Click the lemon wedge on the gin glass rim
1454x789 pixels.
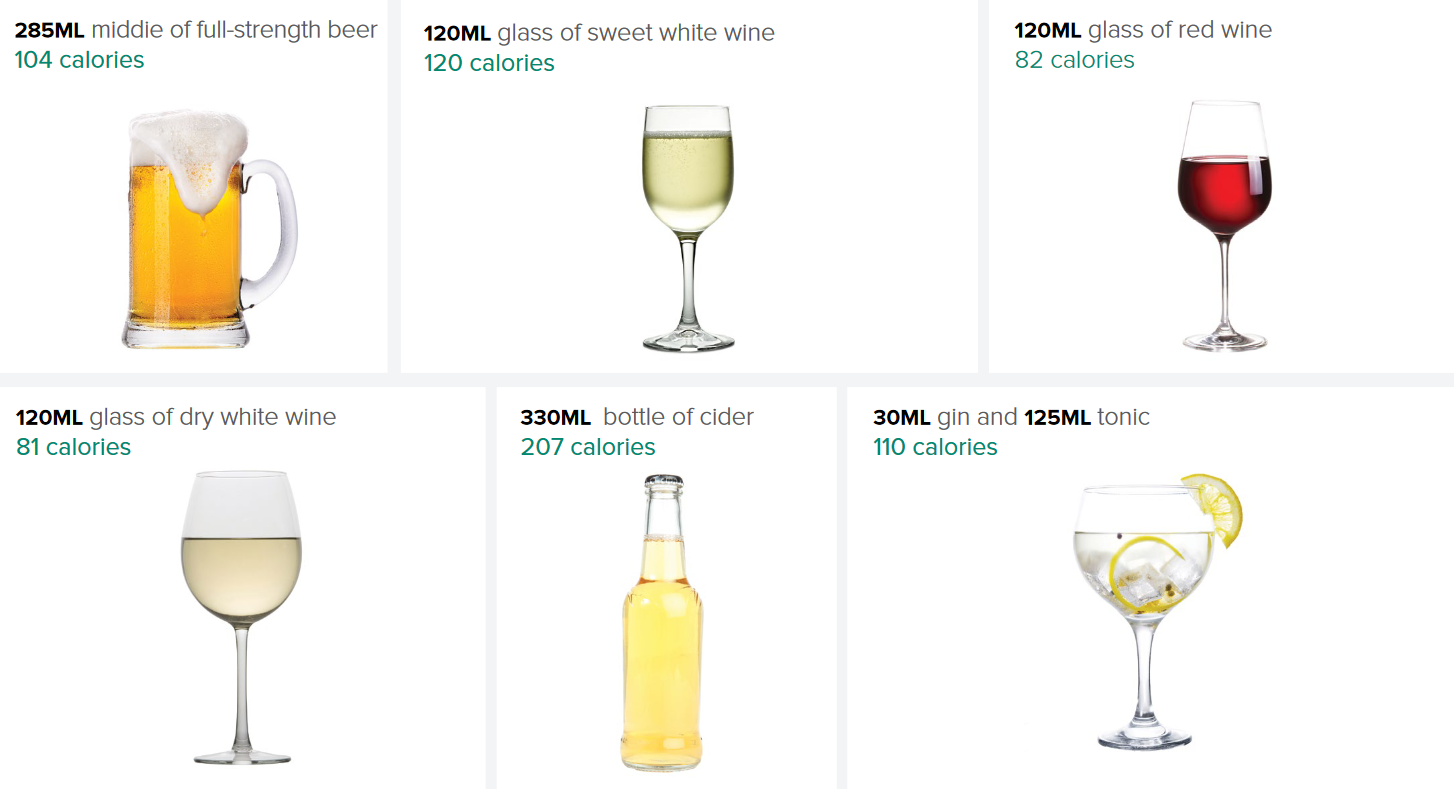[1217, 505]
